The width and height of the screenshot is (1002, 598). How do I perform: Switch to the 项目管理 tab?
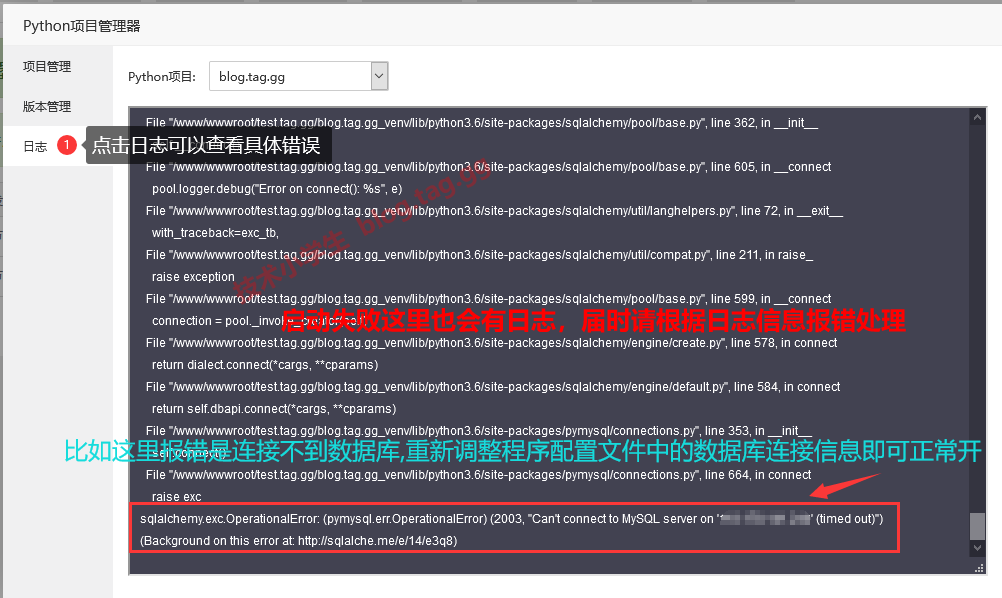[47, 67]
